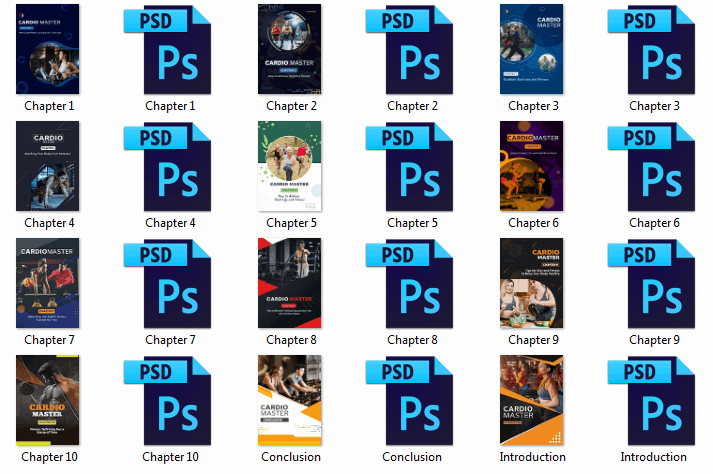This screenshot has width=713, height=474.
Task: Click the Chapter 7 PSD file icon
Action: [168, 284]
